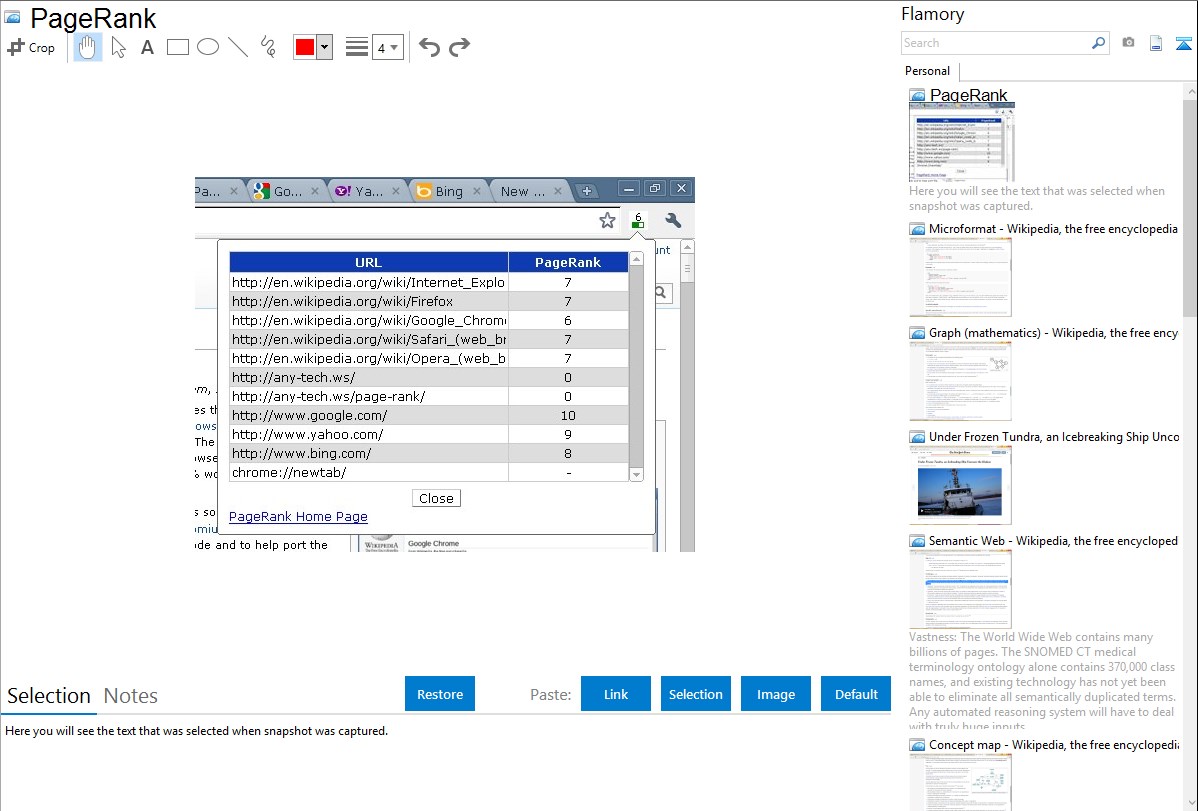This screenshot has width=1198, height=811.
Task: Switch to the Selection tab
Action: coord(49,696)
